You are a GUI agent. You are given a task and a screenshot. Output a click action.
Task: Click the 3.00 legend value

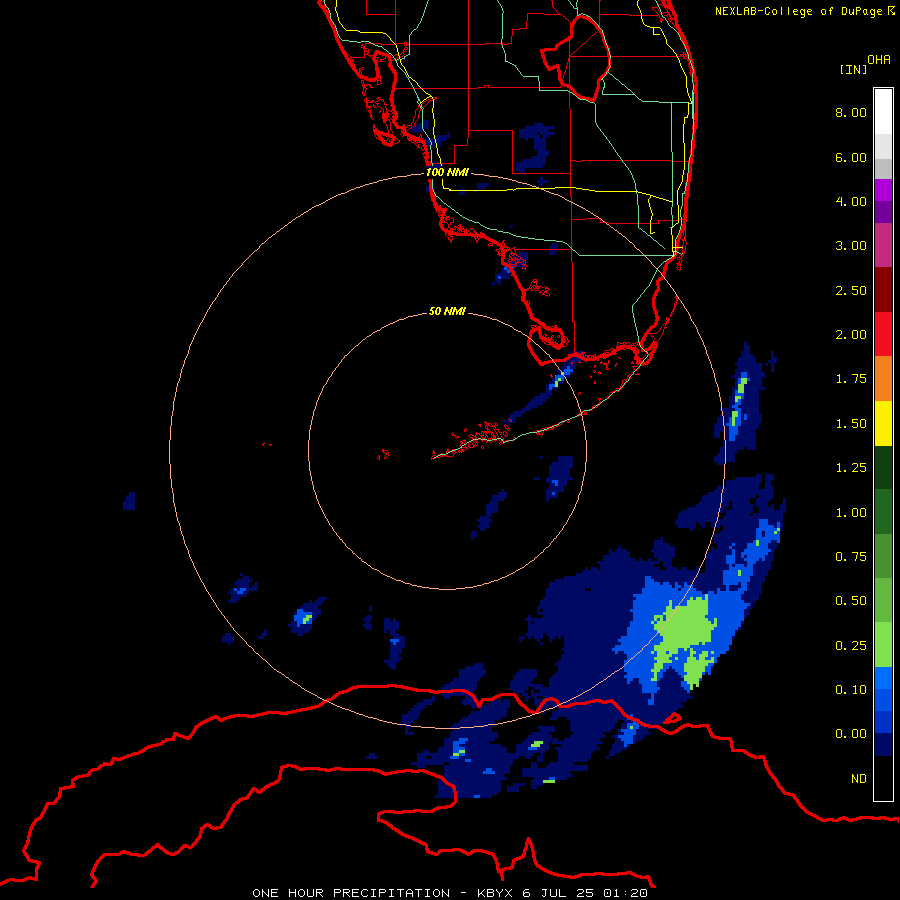851,246
